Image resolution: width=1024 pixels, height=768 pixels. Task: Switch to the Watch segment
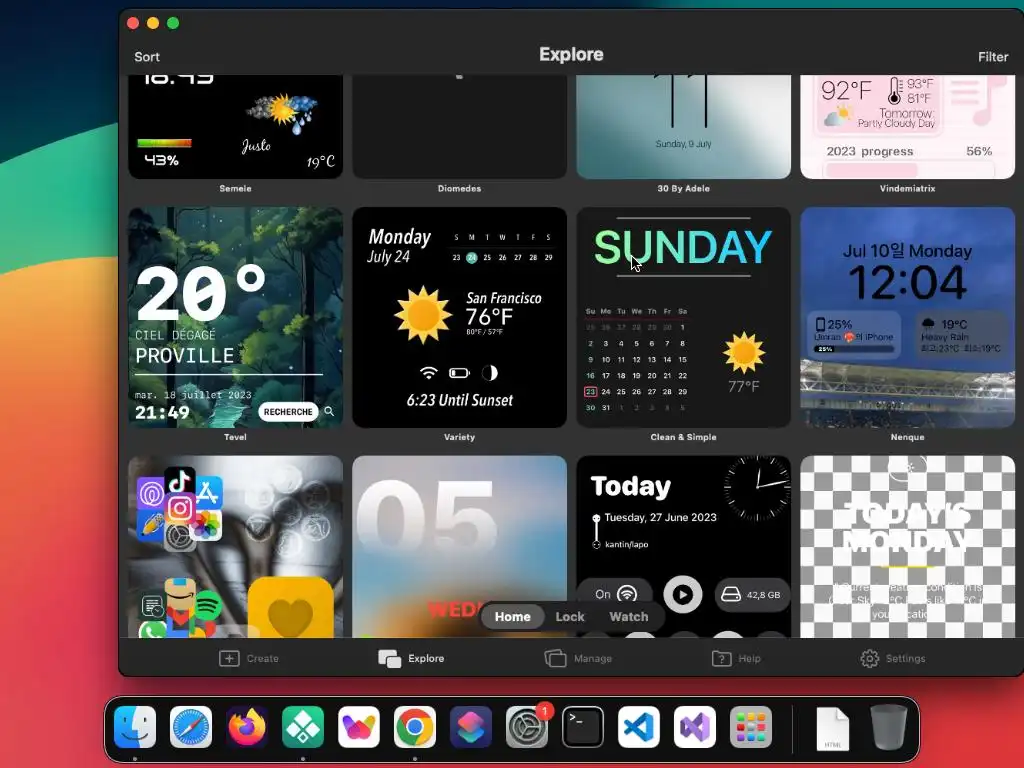tap(629, 616)
